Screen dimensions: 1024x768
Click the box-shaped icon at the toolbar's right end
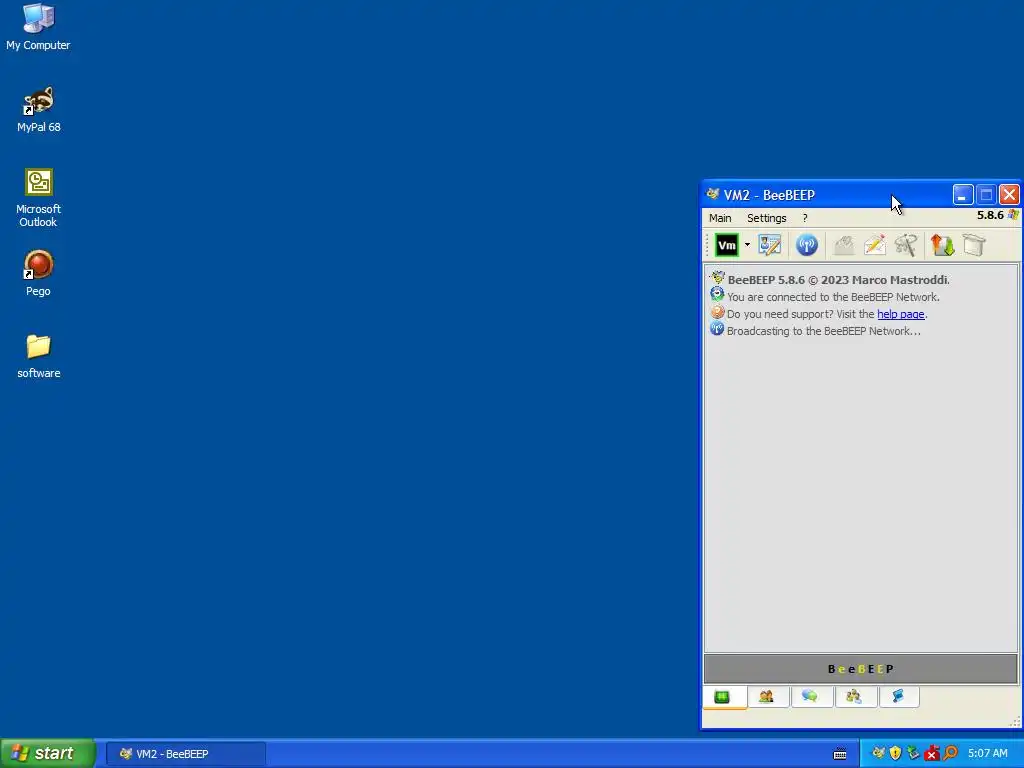point(974,246)
